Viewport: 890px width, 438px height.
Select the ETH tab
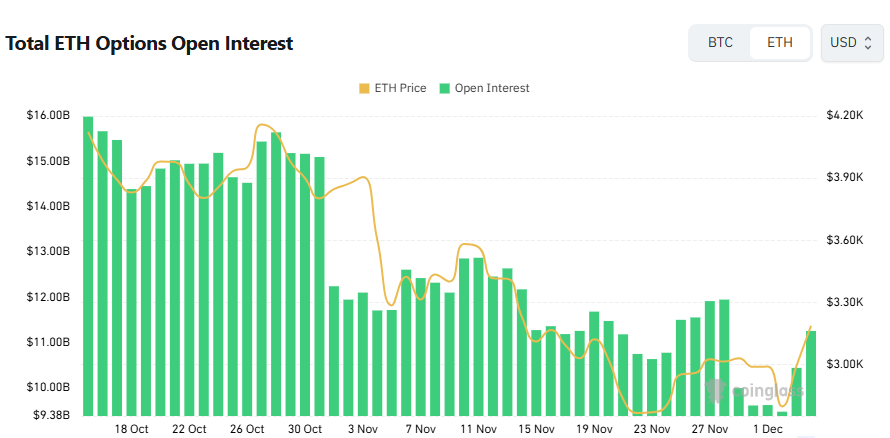[780, 43]
